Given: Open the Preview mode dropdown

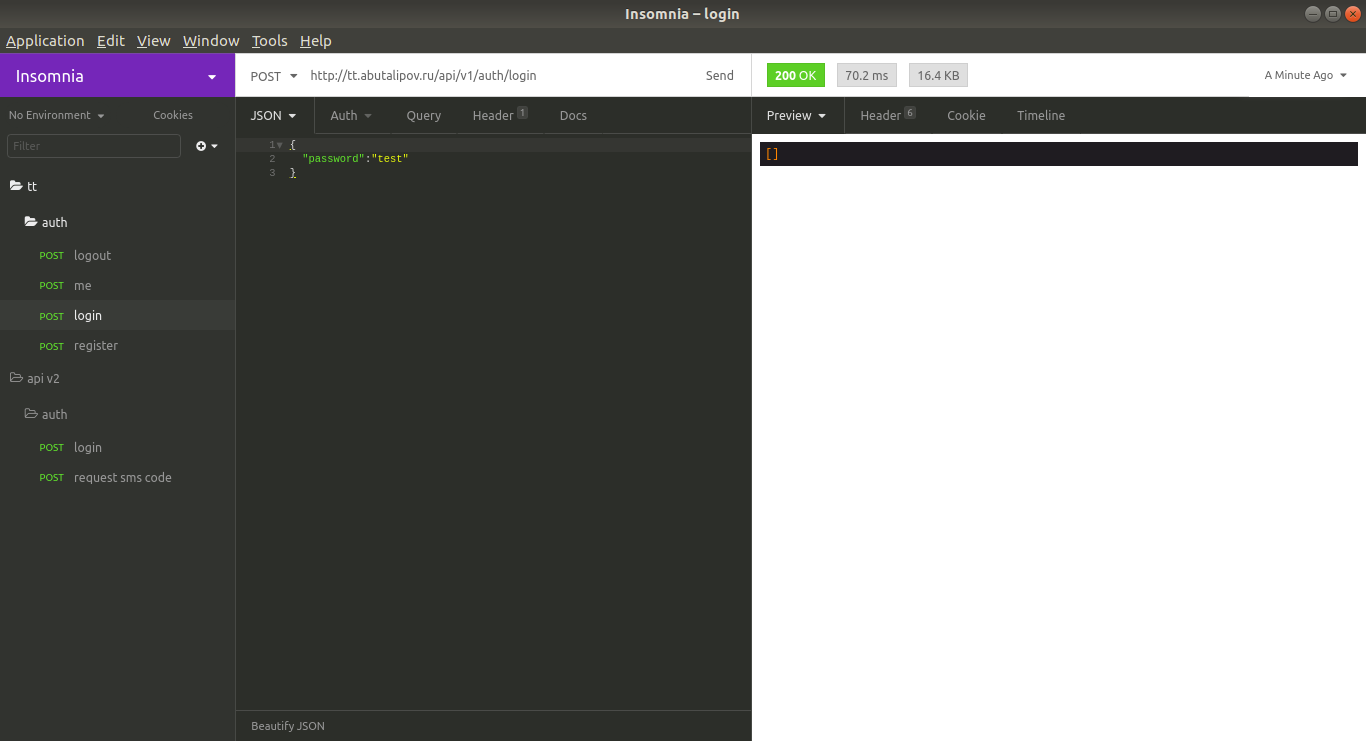Looking at the screenshot, I should (x=797, y=116).
